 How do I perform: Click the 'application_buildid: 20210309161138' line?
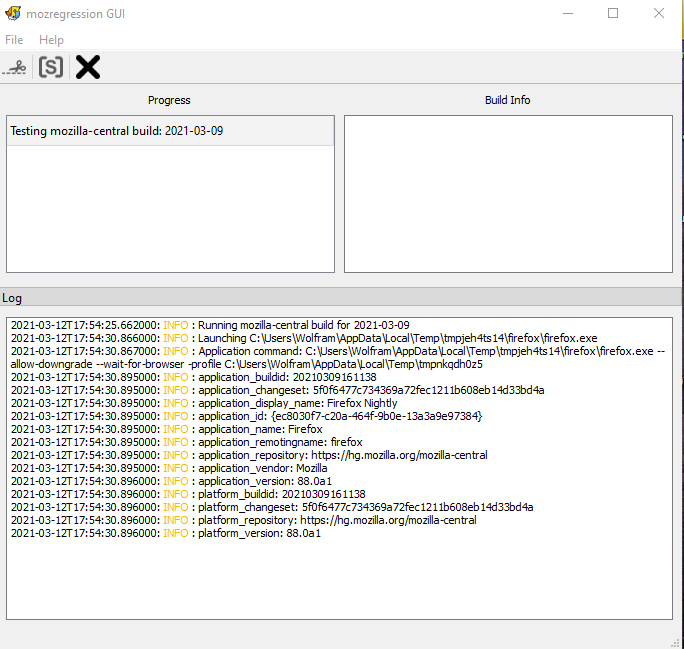[x=194, y=377]
